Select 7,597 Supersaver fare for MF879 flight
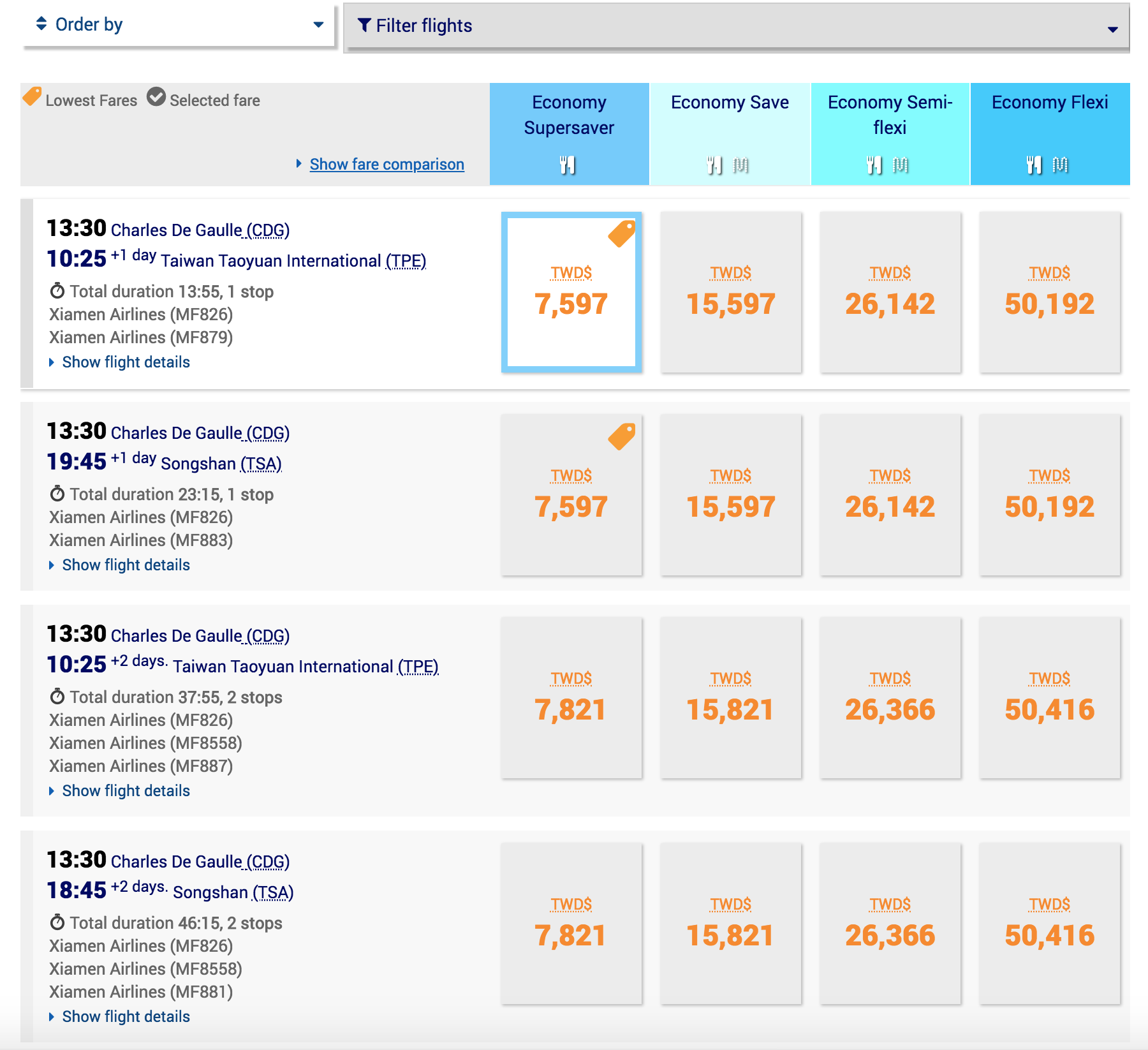The image size is (1148, 1050). (571, 292)
